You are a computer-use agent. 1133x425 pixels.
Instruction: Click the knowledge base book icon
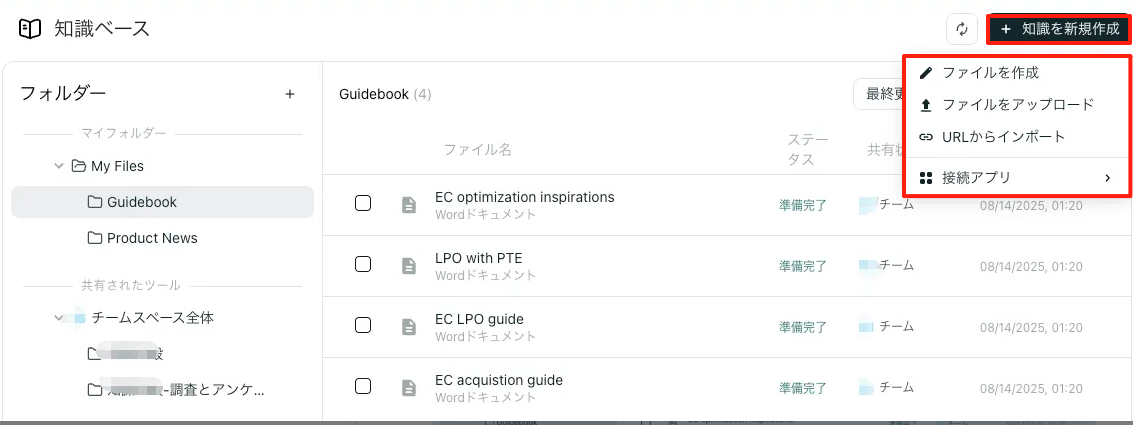pos(31,29)
